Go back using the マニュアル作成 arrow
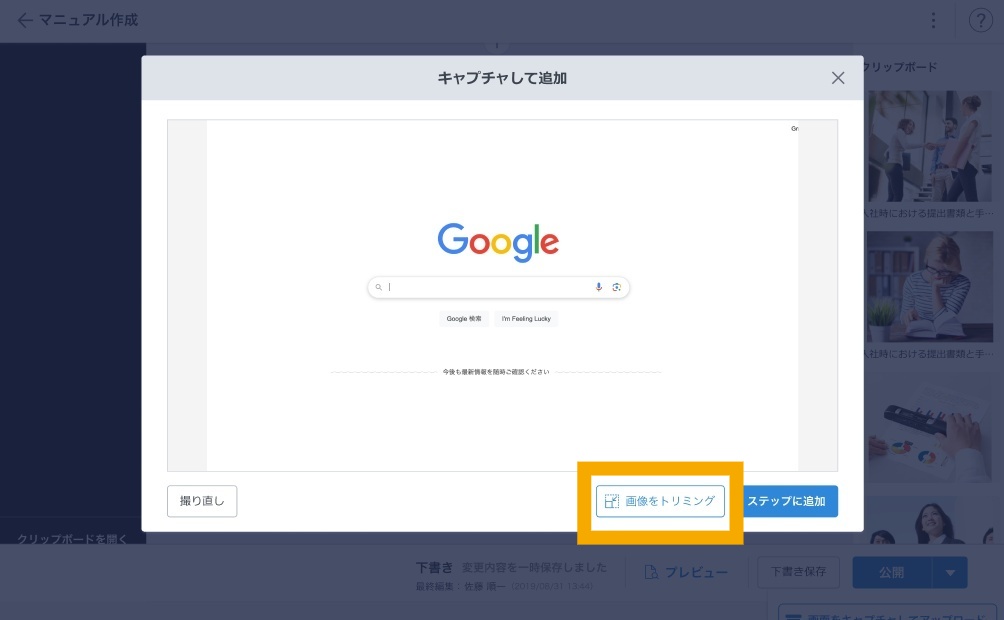The height and width of the screenshot is (620, 1004). tap(25, 20)
